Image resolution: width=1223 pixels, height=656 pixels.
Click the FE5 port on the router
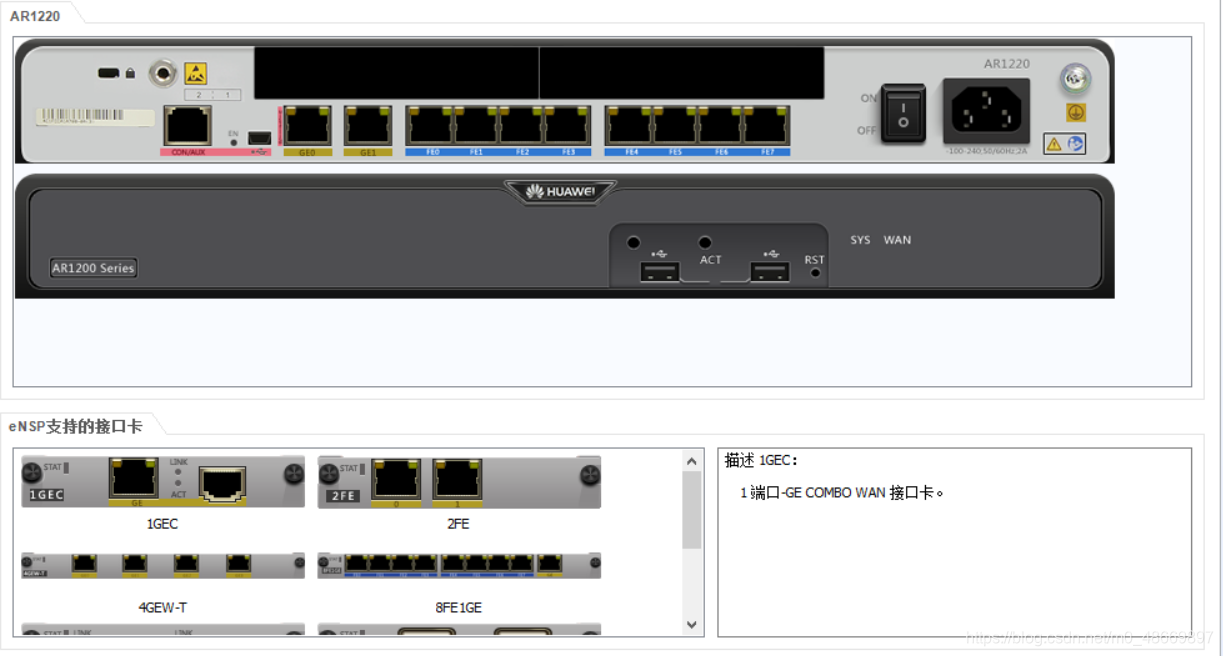point(675,126)
